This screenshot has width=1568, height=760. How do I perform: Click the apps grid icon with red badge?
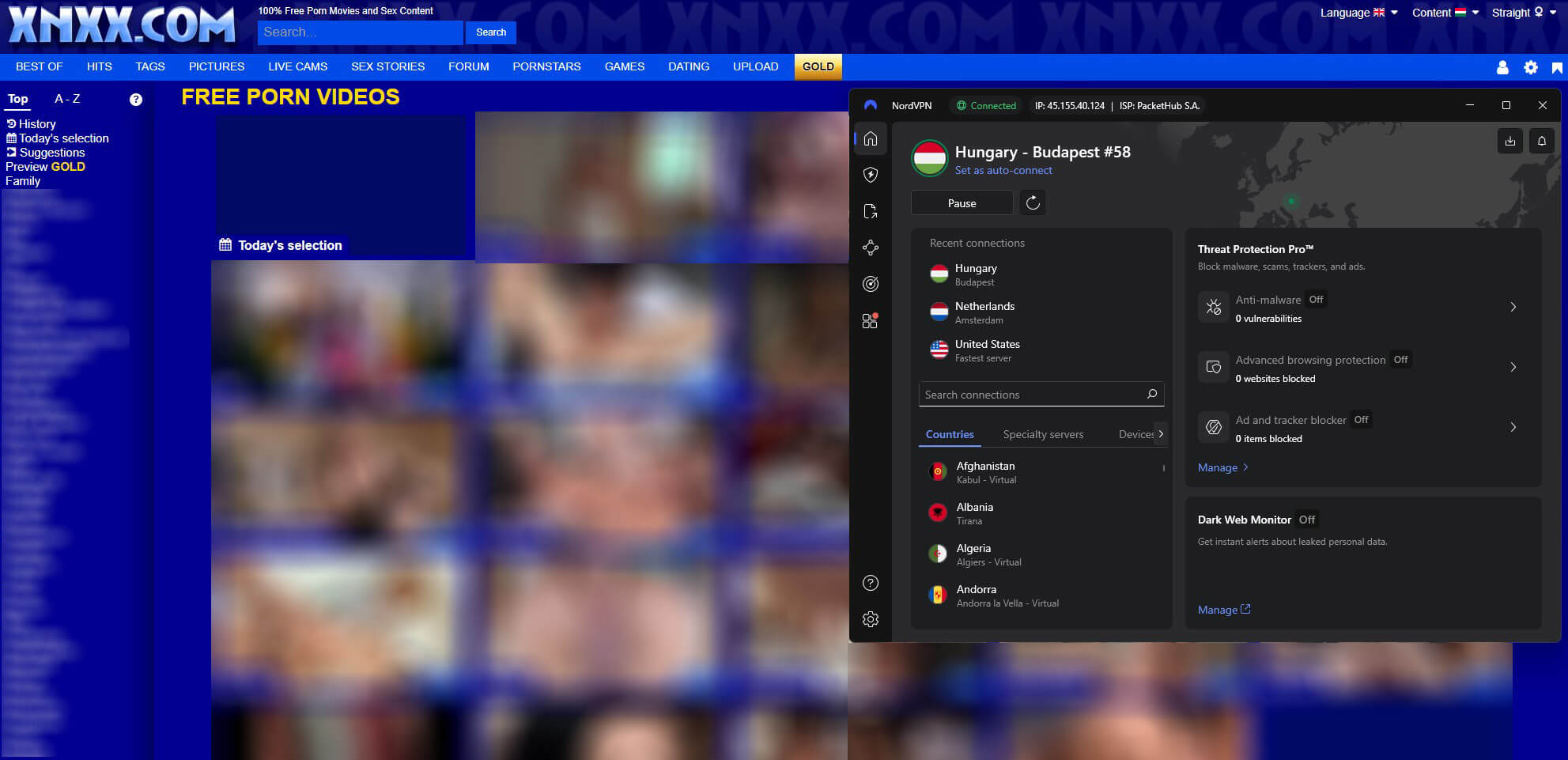point(870,321)
